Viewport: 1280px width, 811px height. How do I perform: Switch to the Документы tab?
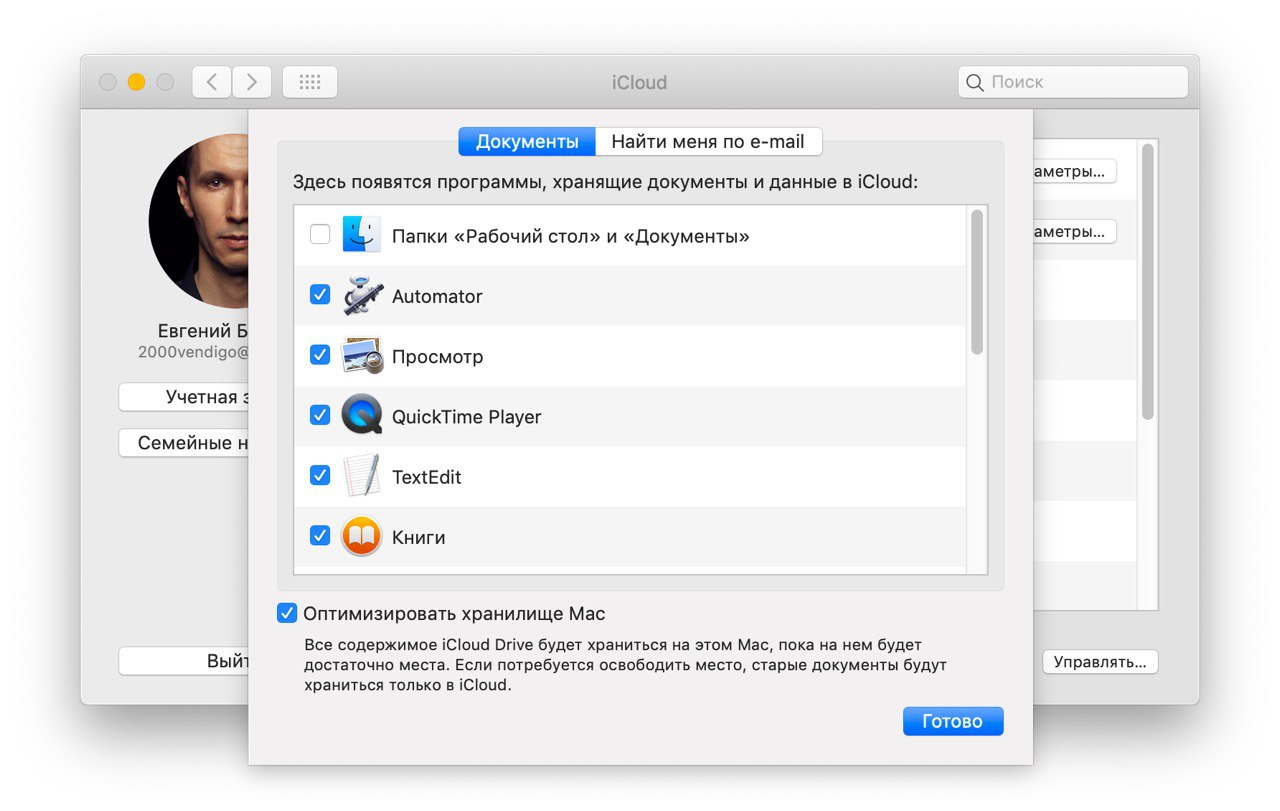(x=527, y=142)
